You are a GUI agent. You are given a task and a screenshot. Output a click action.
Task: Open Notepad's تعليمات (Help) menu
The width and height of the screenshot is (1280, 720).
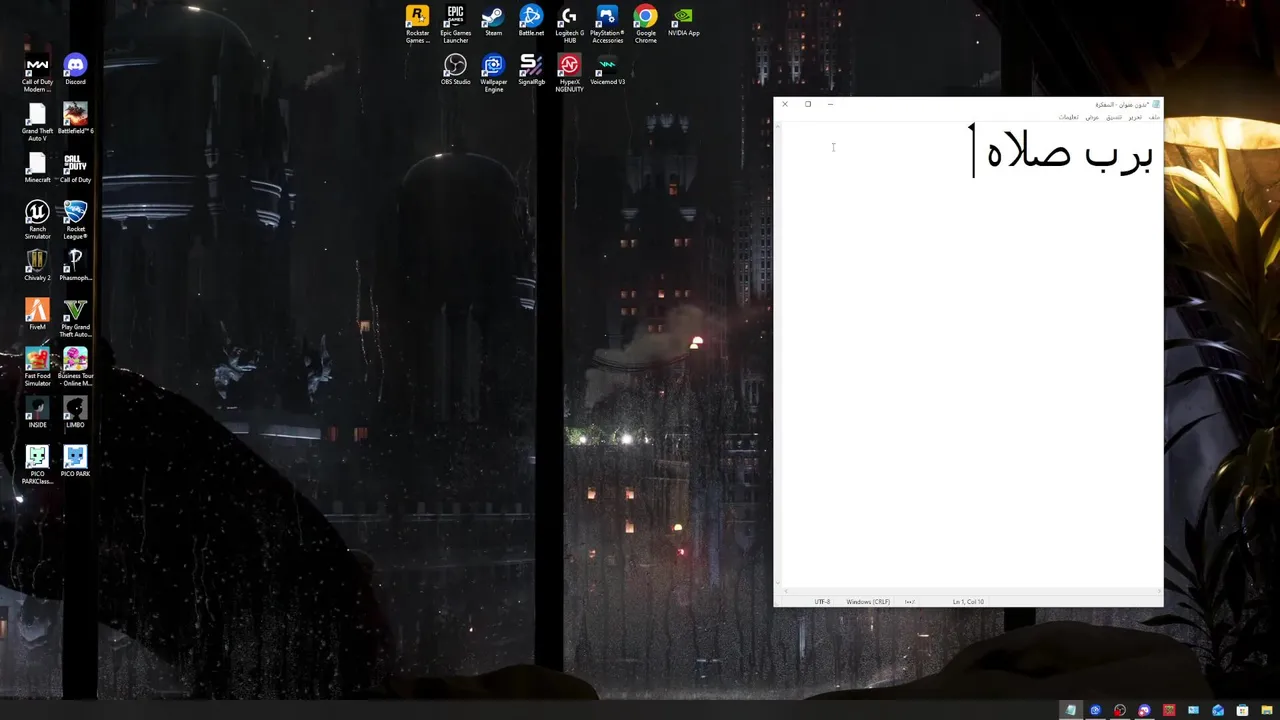coord(1069,117)
